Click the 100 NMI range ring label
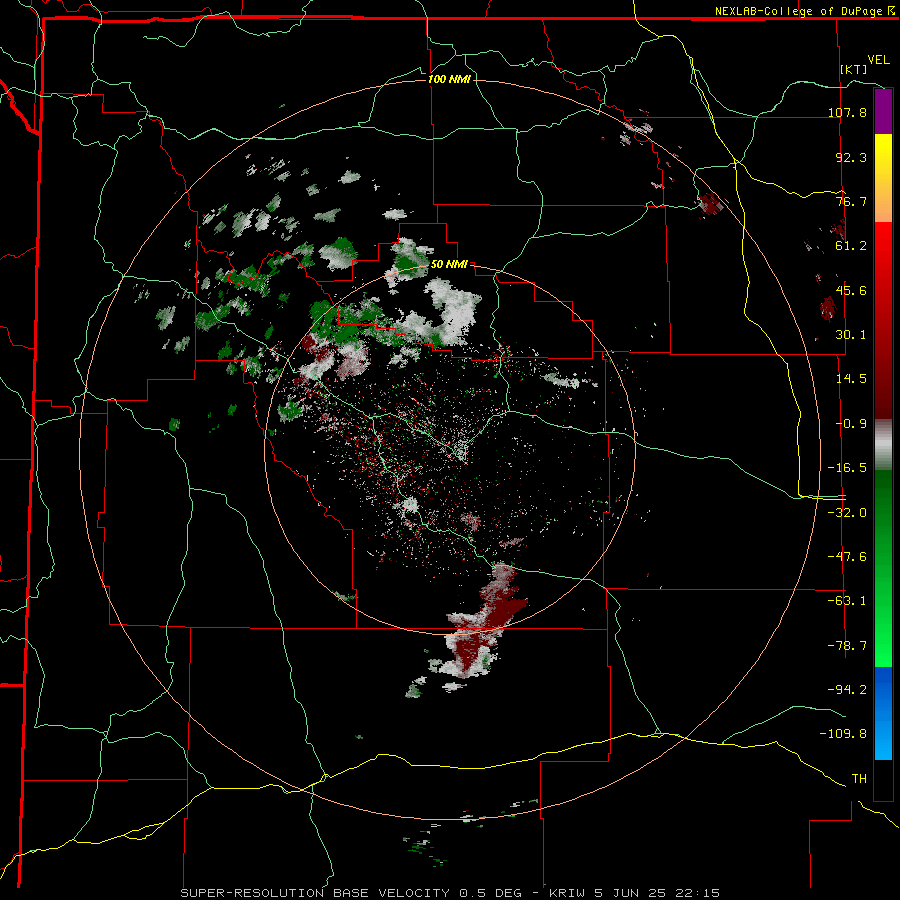 click(x=449, y=79)
